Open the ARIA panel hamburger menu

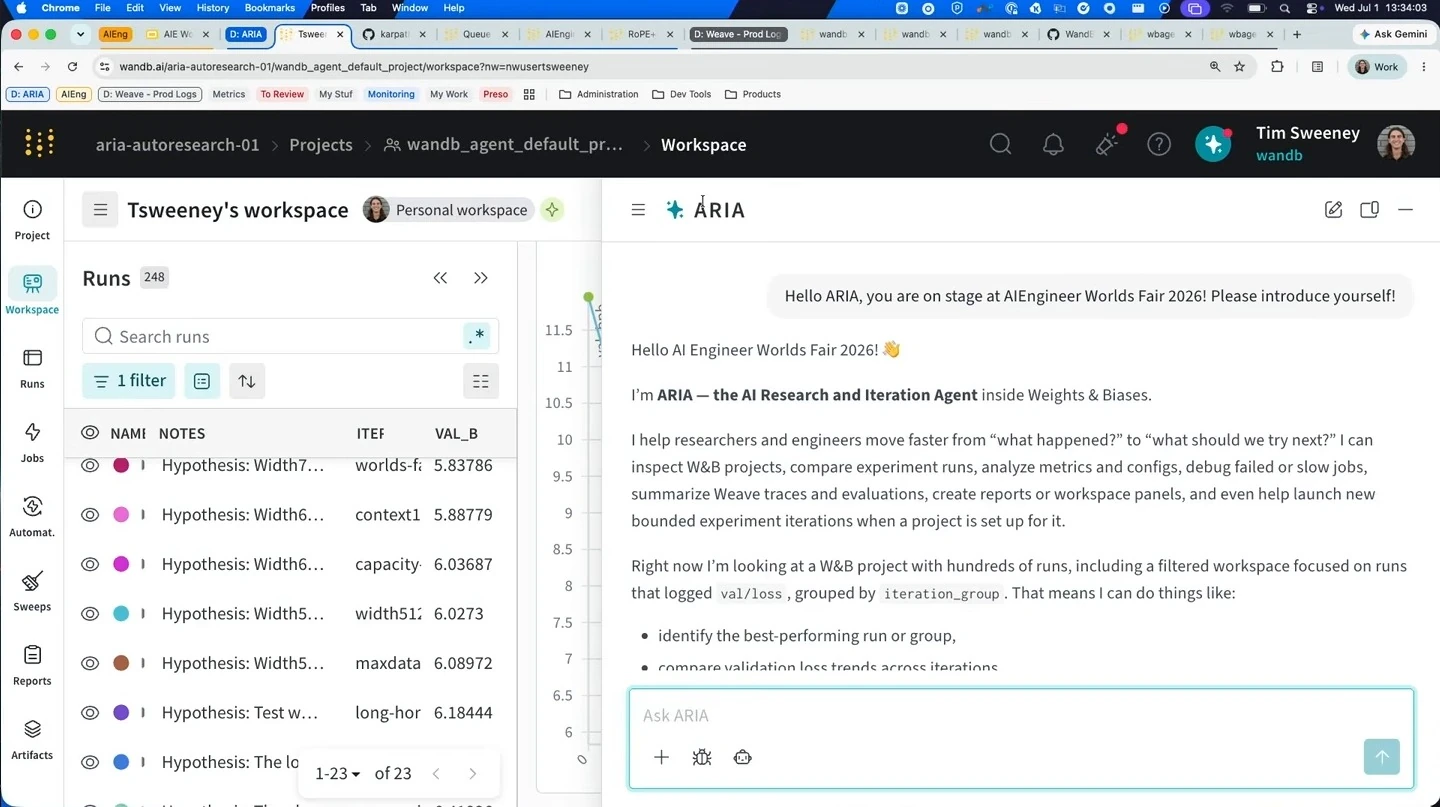[638, 210]
